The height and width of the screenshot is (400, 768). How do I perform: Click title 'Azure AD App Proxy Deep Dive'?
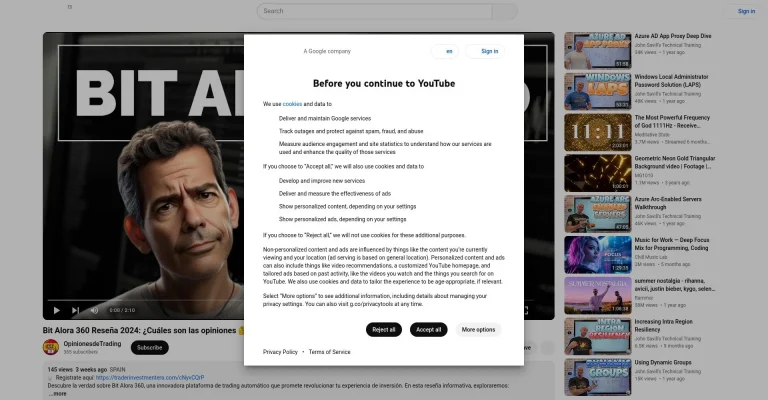(672, 36)
